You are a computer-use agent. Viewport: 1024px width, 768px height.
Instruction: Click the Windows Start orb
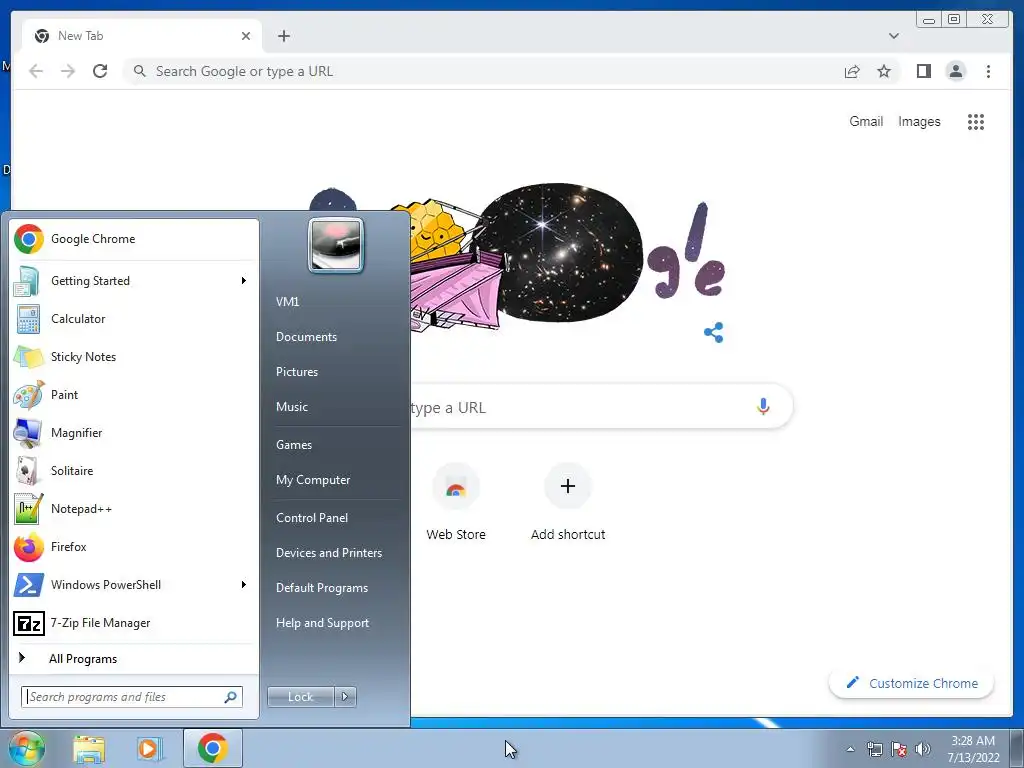point(26,748)
